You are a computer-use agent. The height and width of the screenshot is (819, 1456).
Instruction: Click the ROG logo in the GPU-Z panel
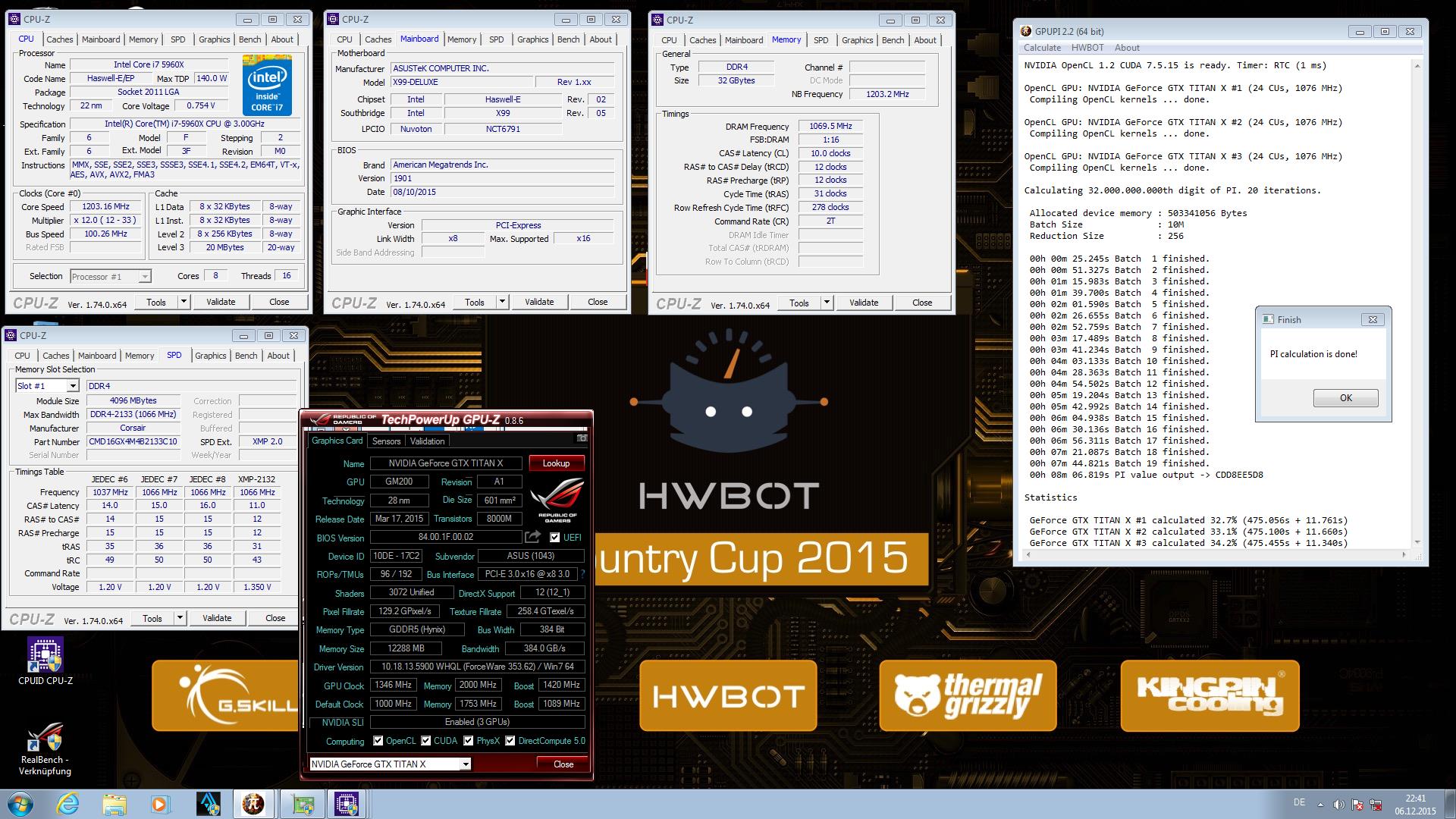[557, 500]
